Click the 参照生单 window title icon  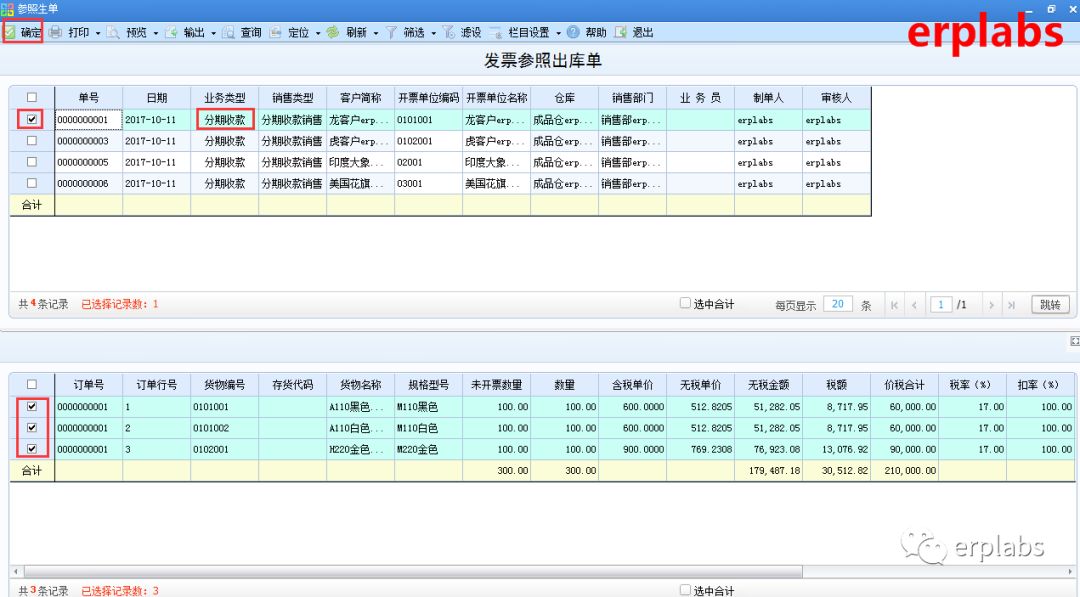pyautogui.click(x=8, y=9)
